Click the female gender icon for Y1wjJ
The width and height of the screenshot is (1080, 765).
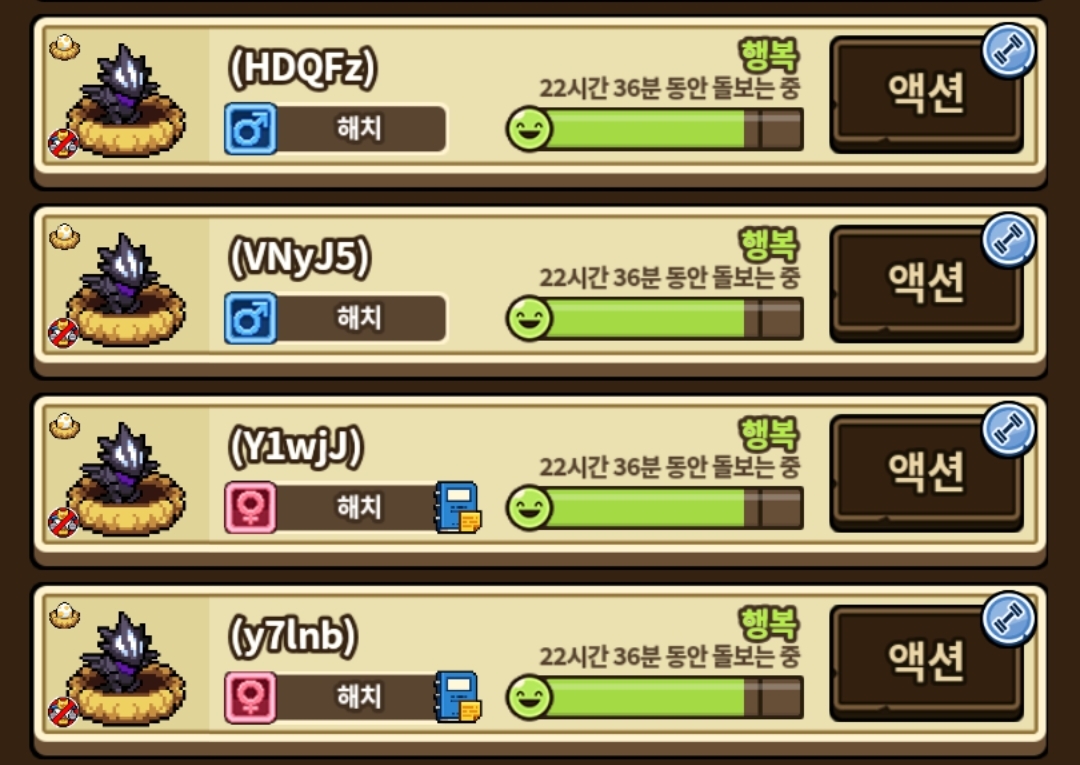251,507
